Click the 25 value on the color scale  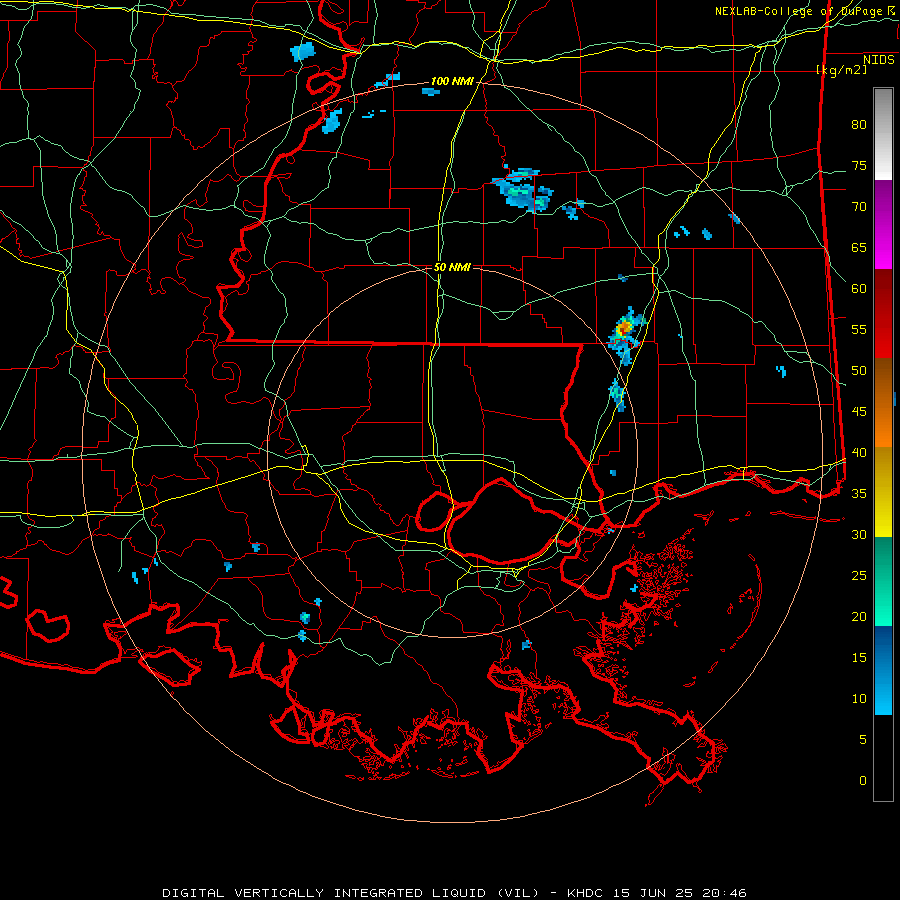tap(859, 576)
